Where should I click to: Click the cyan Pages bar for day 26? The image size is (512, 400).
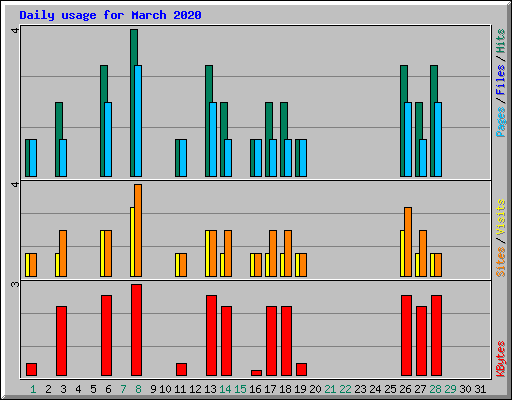coord(408,139)
